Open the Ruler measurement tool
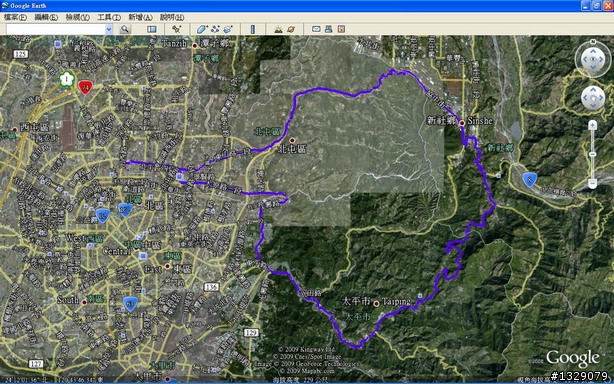This screenshot has width=614, height=384. point(253,29)
